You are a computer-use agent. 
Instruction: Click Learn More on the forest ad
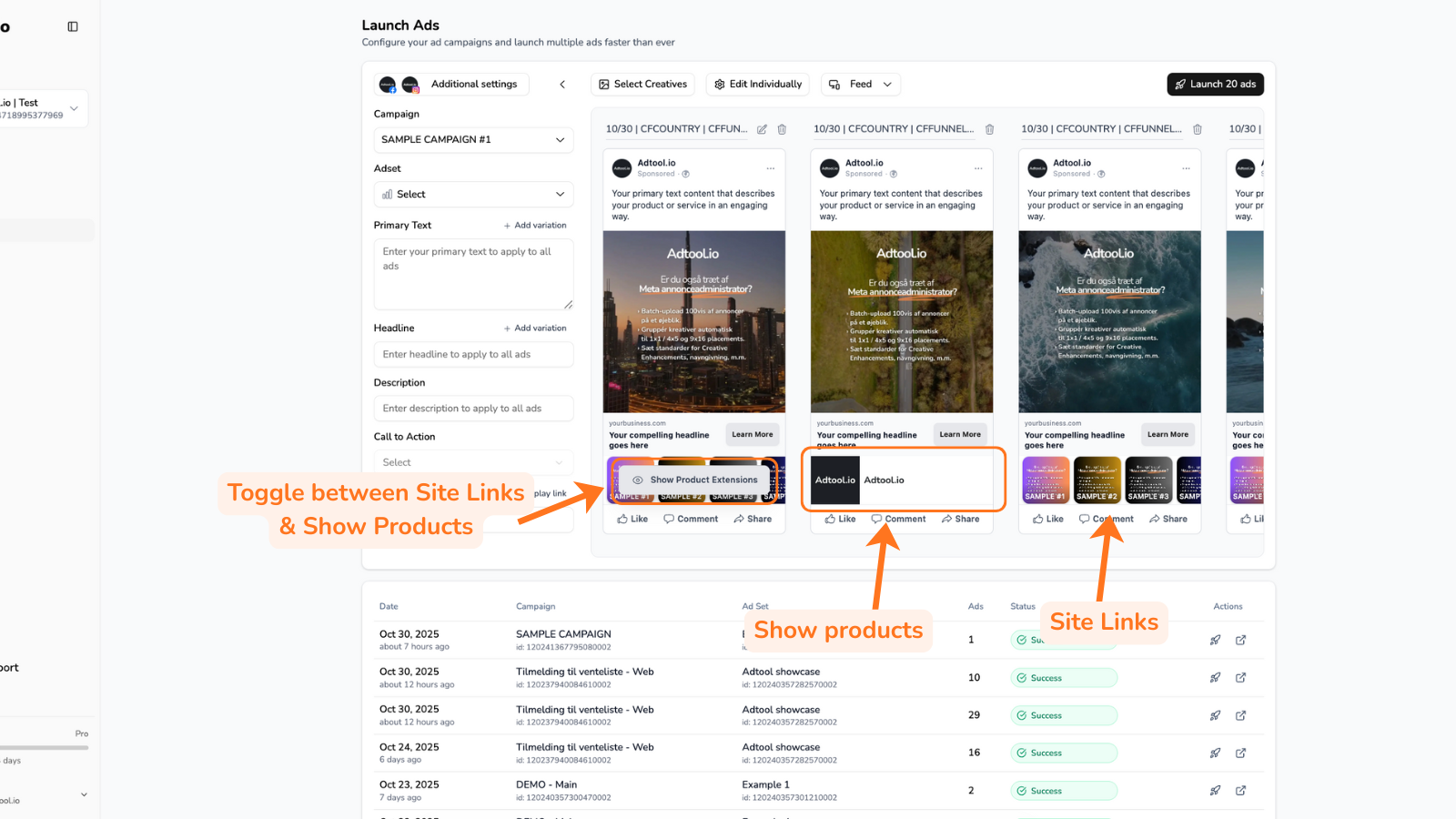click(x=960, y=435)
